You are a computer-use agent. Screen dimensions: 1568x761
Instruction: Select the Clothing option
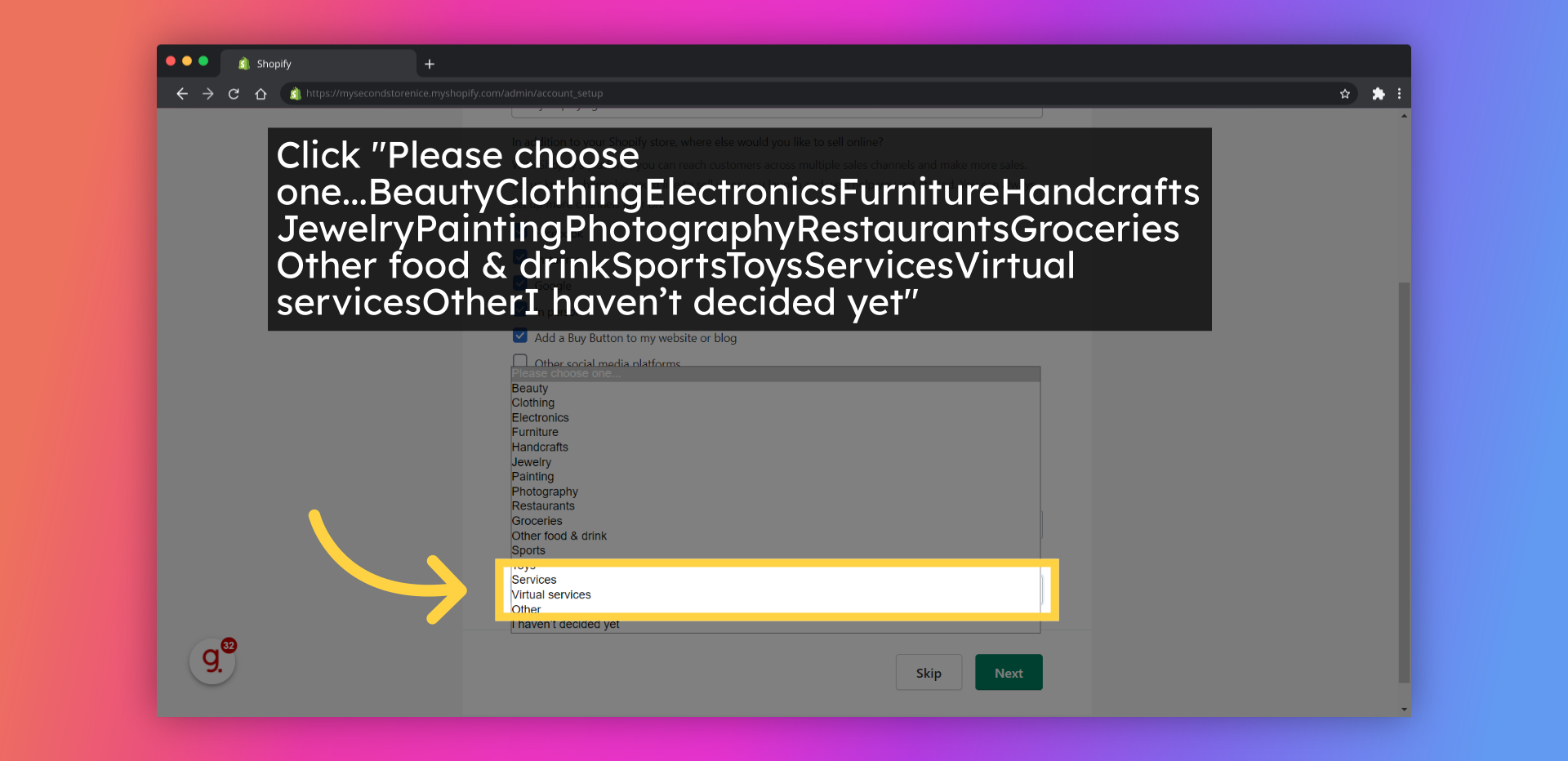[775, 403]
